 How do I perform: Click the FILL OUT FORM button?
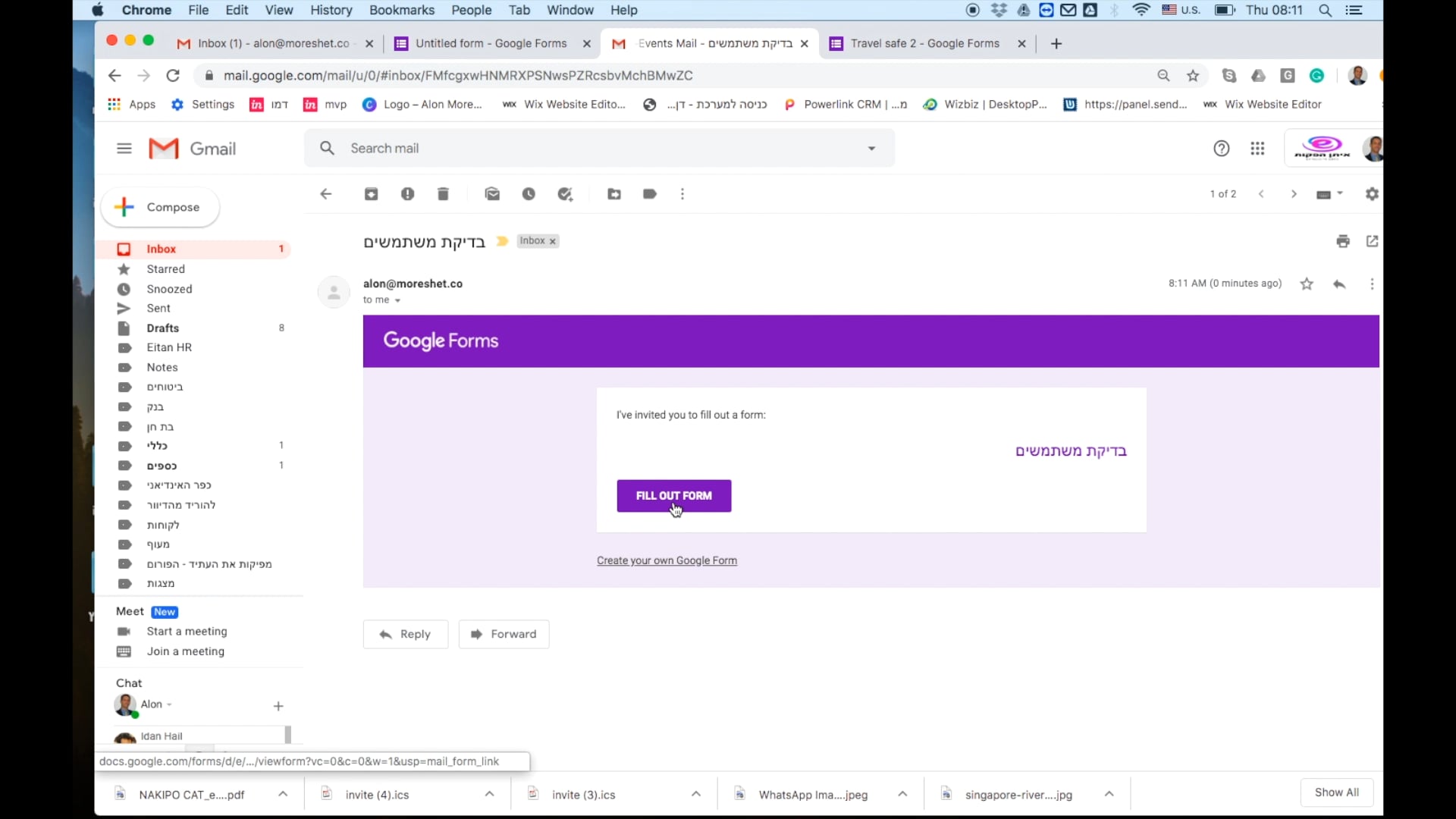(x=674, y=496)
